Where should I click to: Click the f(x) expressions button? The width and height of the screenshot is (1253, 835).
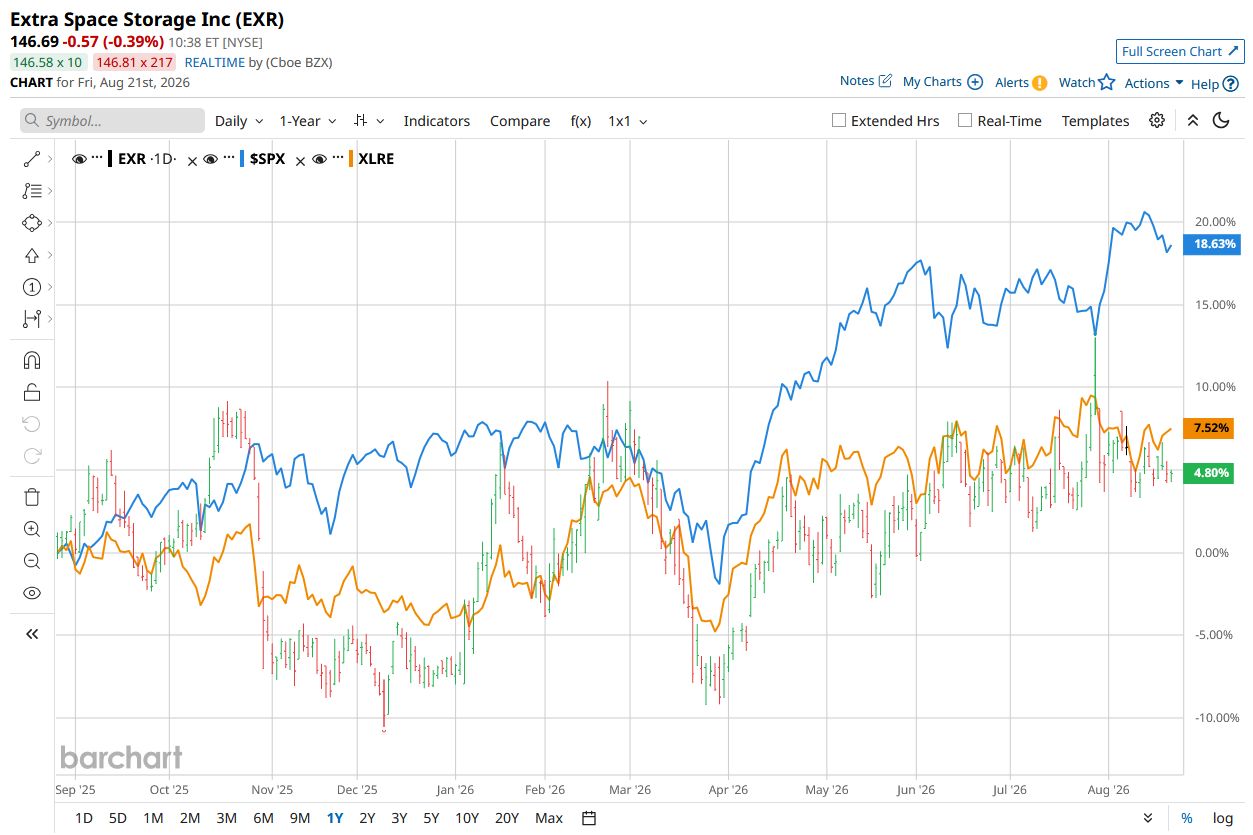click(581, 121)
